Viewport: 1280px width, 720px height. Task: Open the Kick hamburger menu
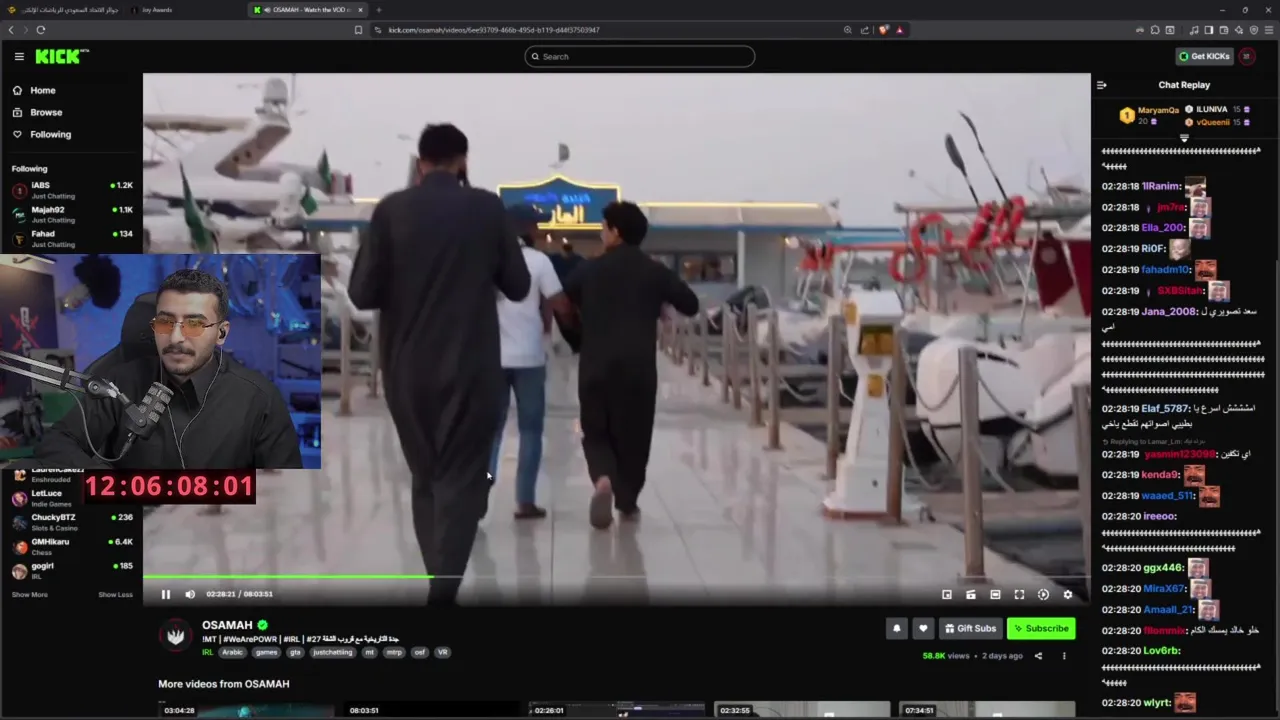tap(19, 57)
